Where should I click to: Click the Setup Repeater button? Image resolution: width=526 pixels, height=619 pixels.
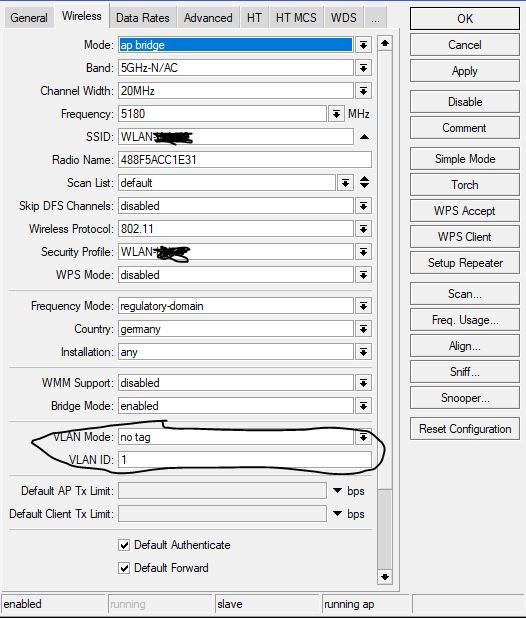pos(465,263)
